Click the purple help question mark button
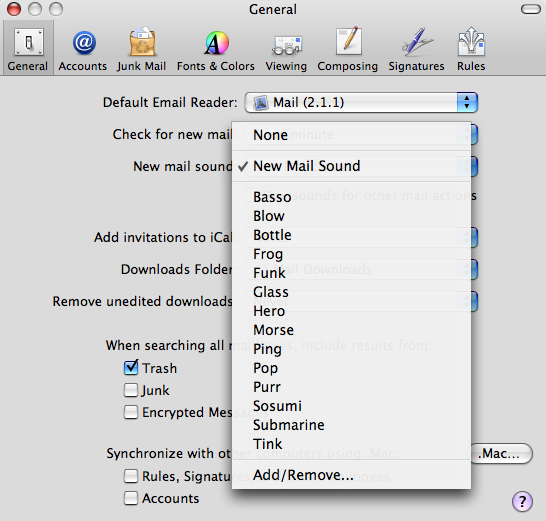 [x=522, y=501]
